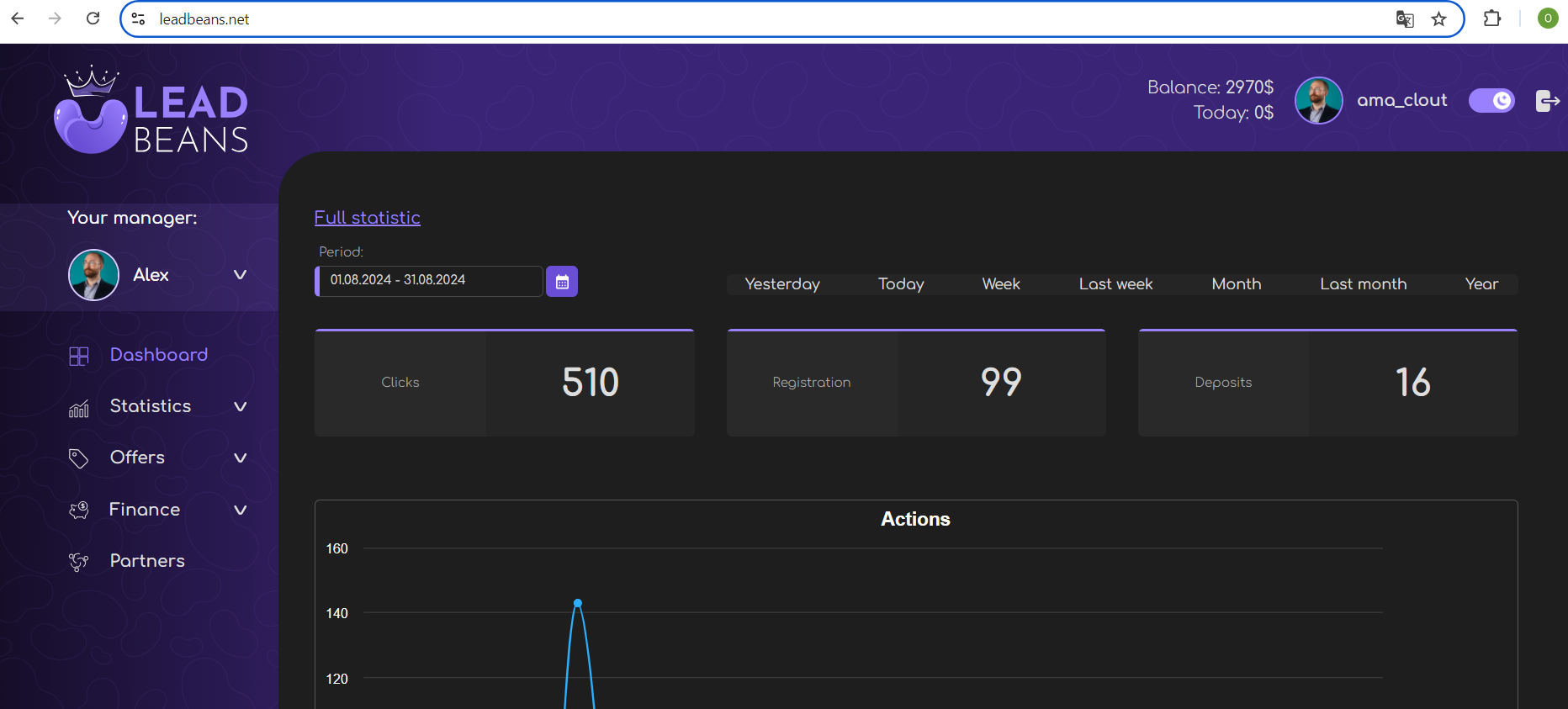
Task: Click the Today: 0$ text
Action: pyautogui.click(x=1233, y=113)
